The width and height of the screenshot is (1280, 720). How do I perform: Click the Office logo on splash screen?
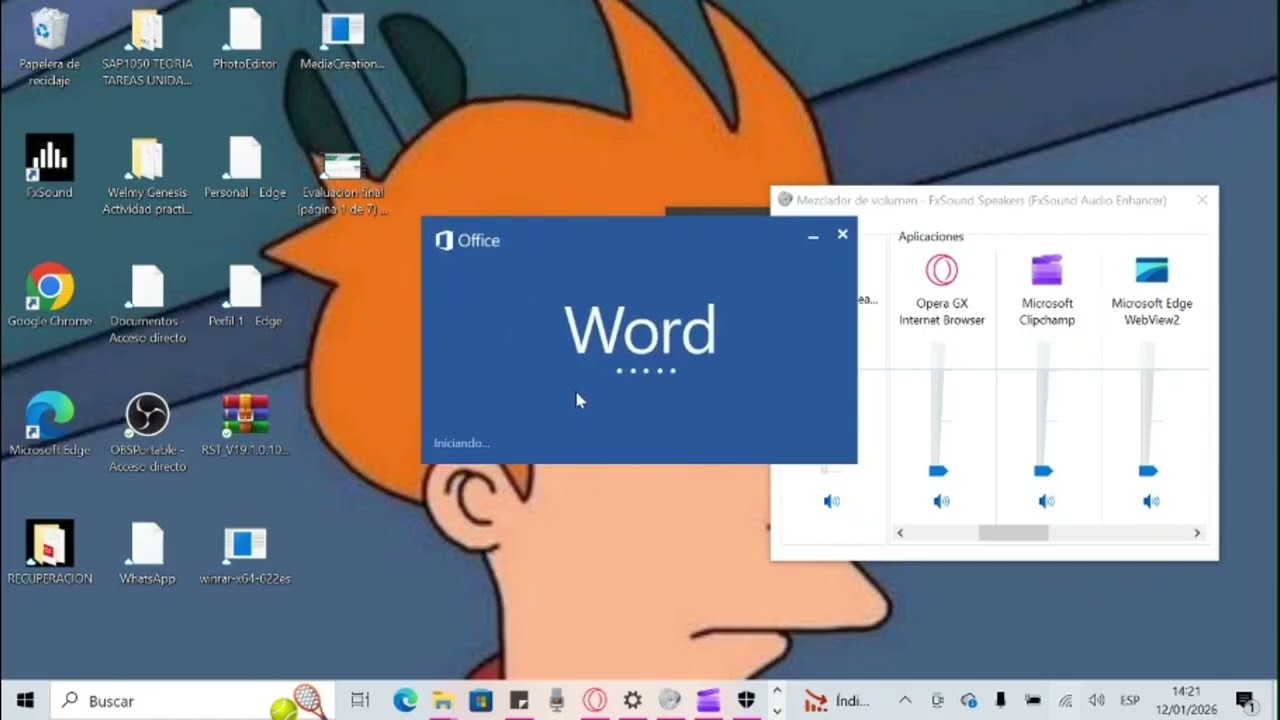[x=467, y=240]
